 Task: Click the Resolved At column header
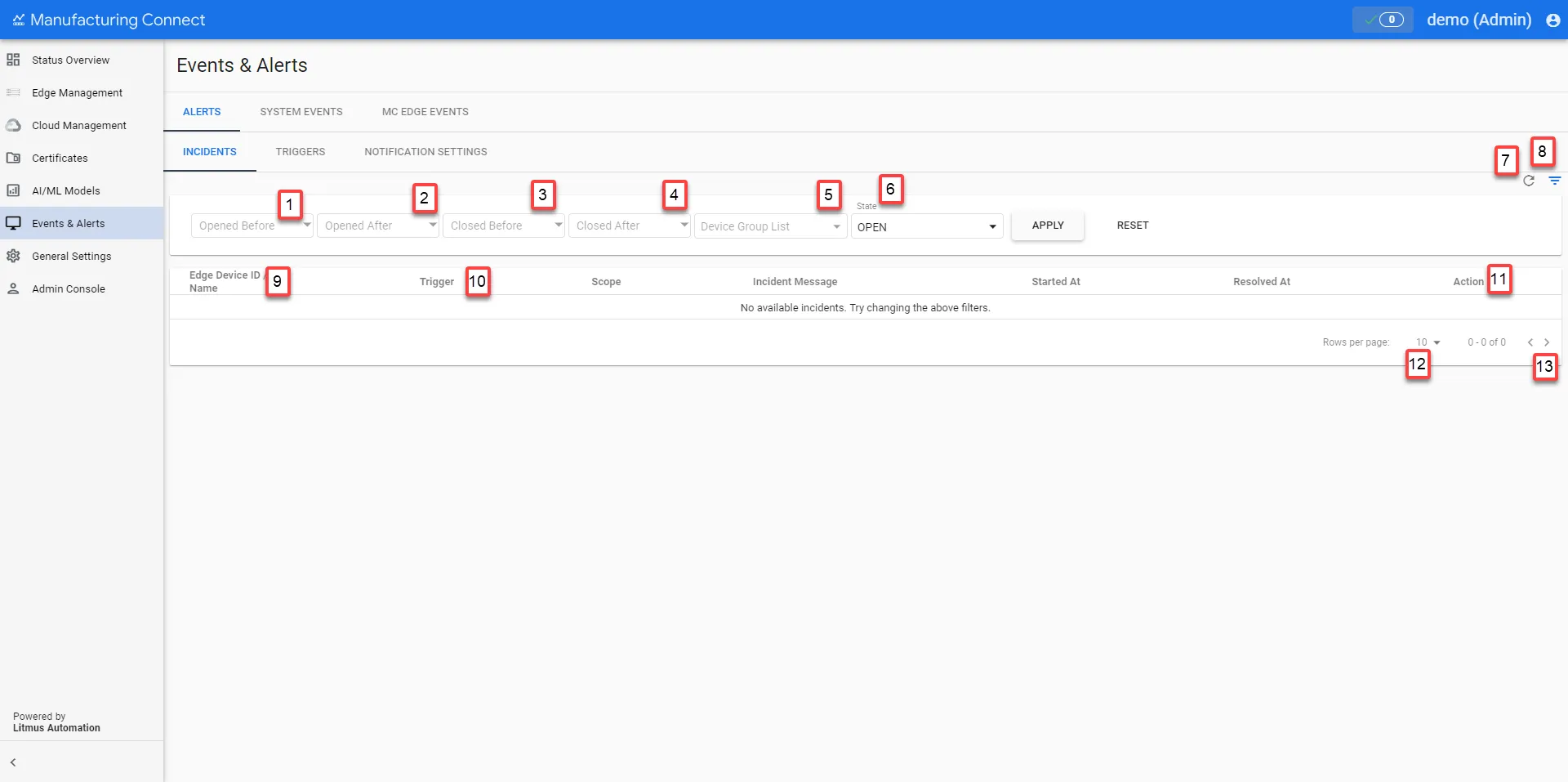[x=1262, y=282]
